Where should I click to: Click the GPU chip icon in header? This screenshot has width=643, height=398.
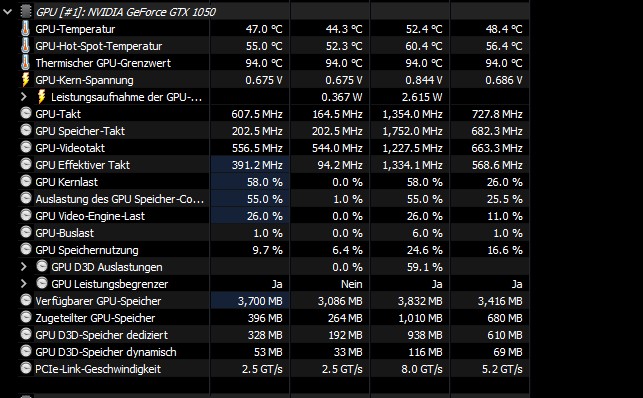26,11
